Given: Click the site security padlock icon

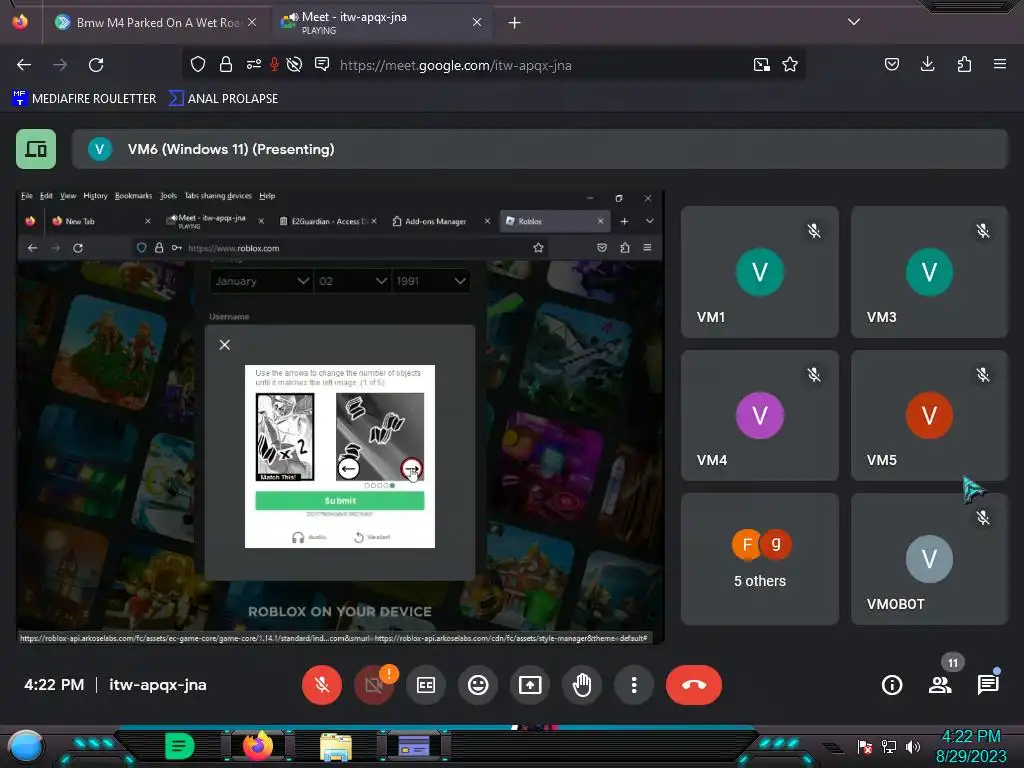Looking at the screenshot, I should (x=226, y=65).
